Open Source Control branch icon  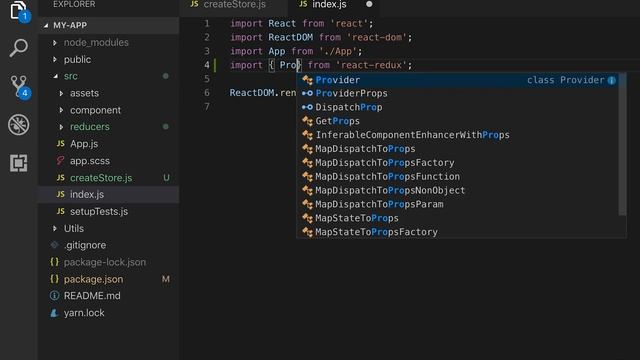click(19, 86)
